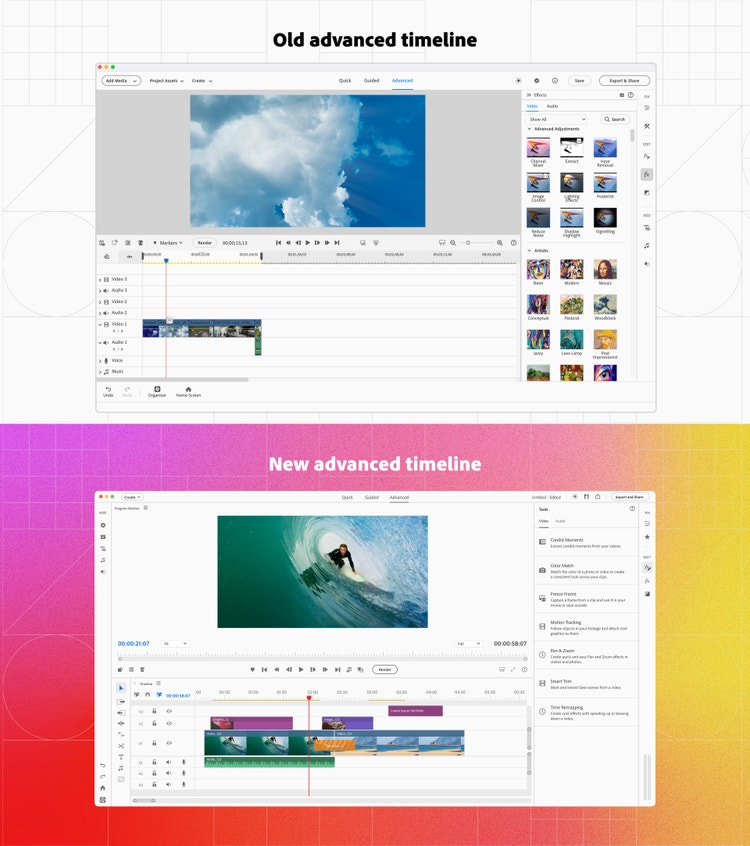Click brightness sun icon in old window header

click(x=519, y=80)
